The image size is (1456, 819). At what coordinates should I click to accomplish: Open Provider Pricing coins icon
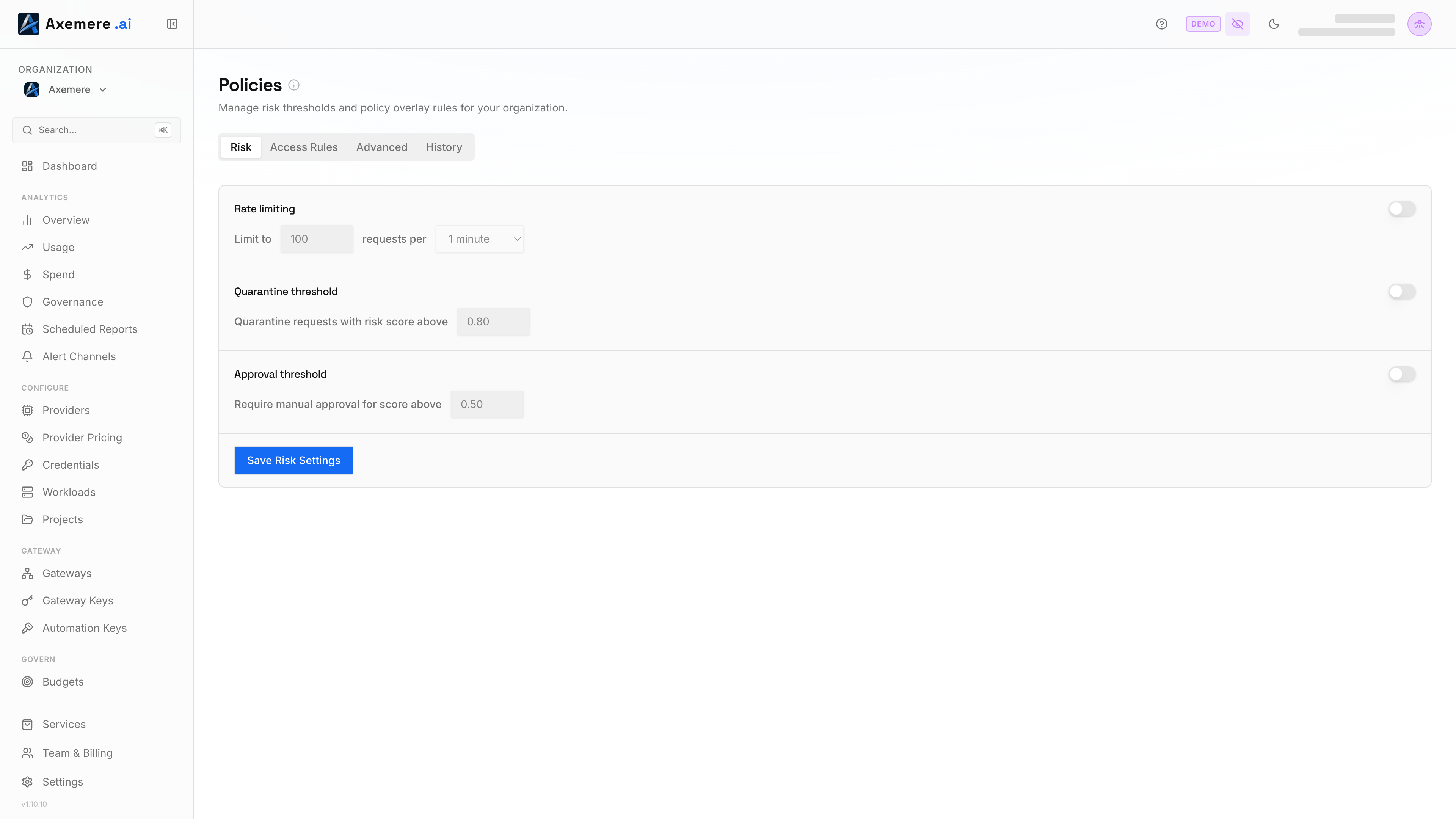[27, 438]
